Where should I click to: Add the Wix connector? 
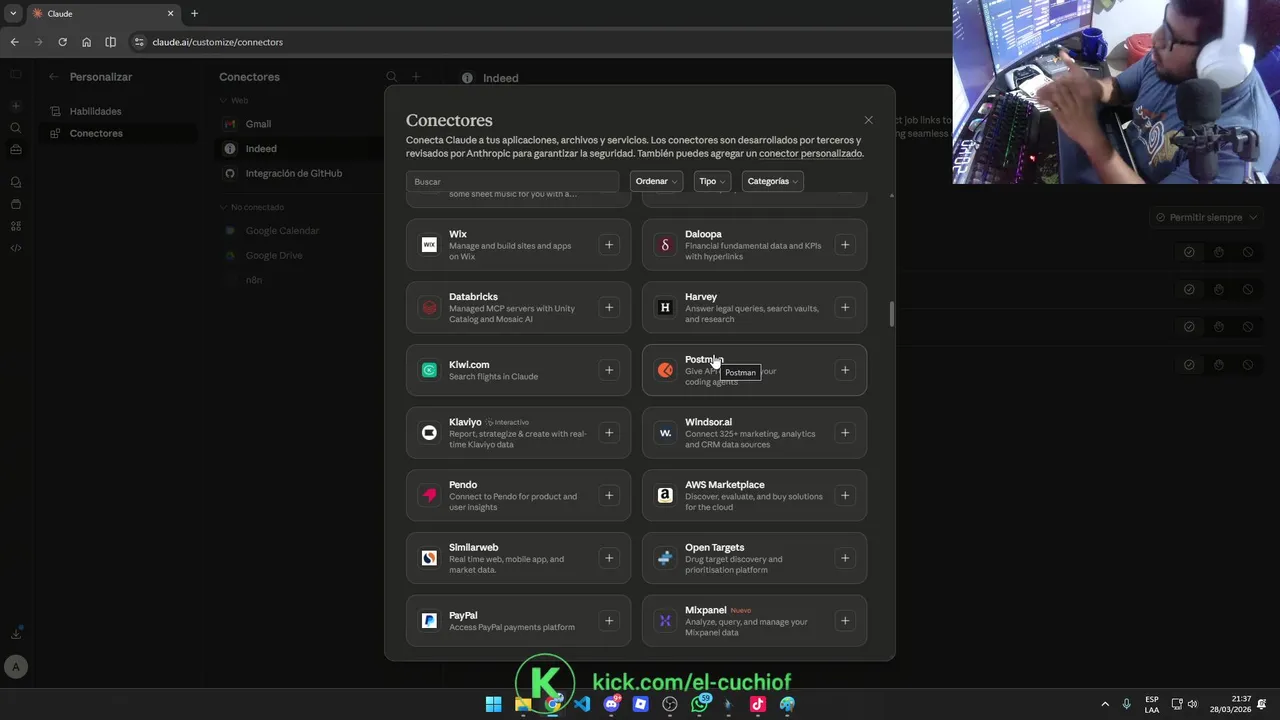(x=609, y=245)
